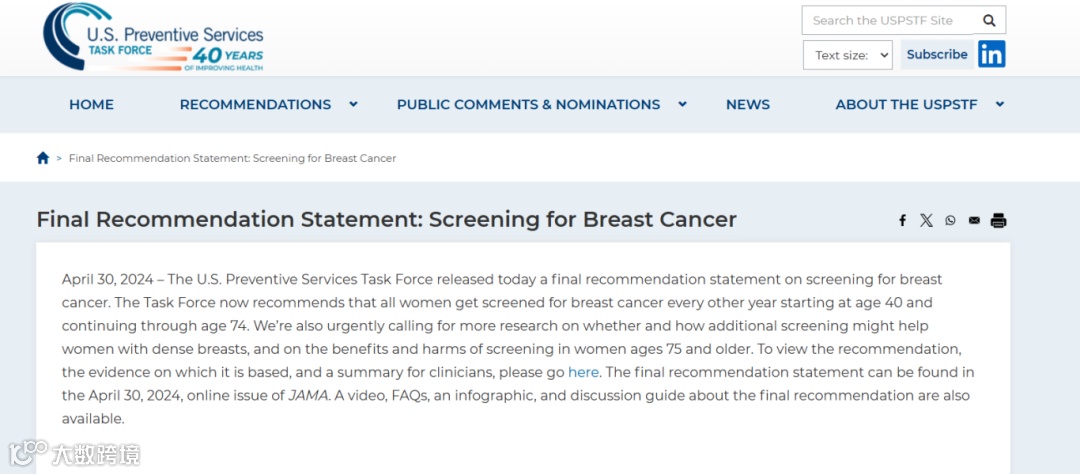This screenshot has width=1080, height=474.
Task: Share the statement on Facebook
Action: click(x=902, y=220)
